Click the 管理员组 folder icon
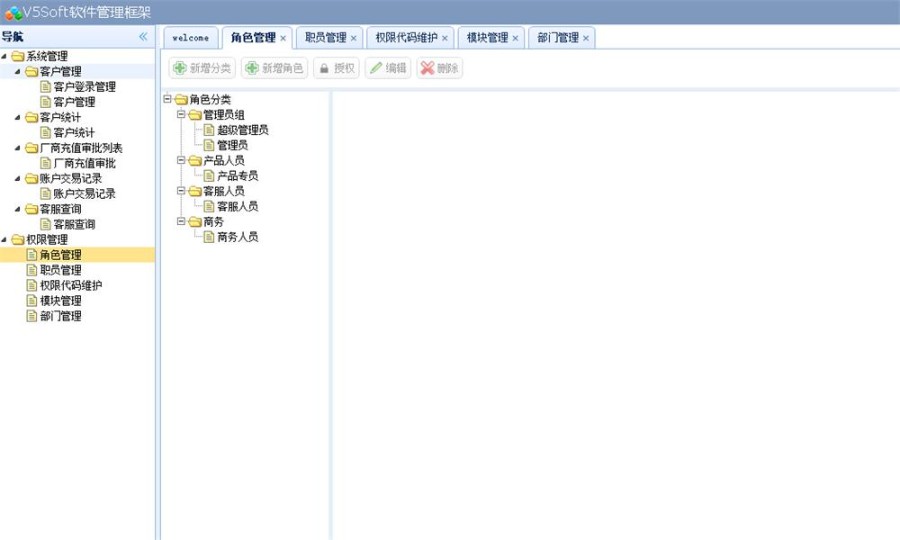Image resolution: width=900 pixels, height=540 pixels. [195, 115]
